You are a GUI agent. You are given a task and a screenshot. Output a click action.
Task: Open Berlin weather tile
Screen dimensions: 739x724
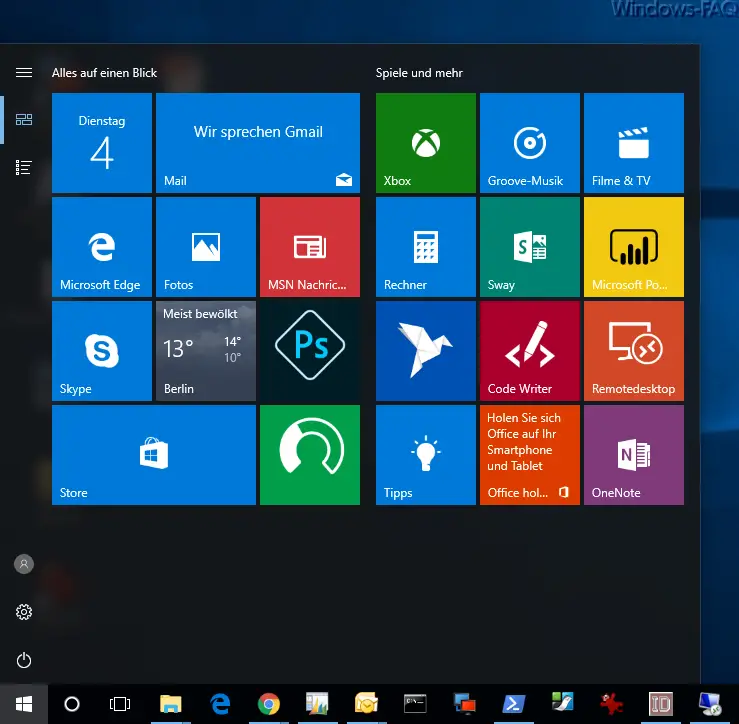pos(206,351)
